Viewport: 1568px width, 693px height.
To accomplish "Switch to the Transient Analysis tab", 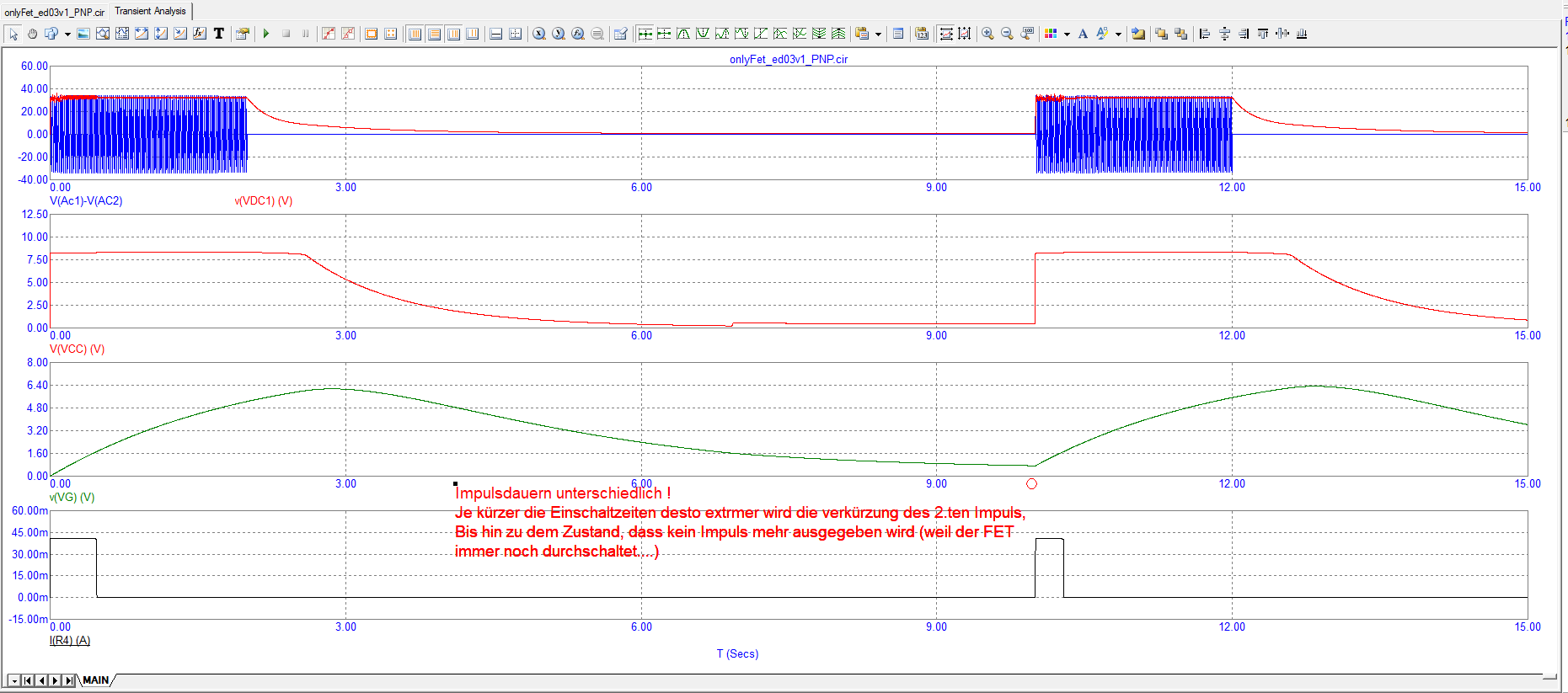I will pos(150,11).
